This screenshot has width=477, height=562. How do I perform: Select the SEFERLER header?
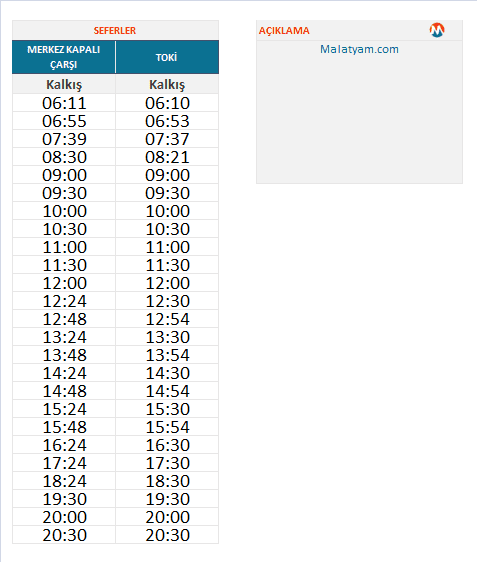(115, 30)
